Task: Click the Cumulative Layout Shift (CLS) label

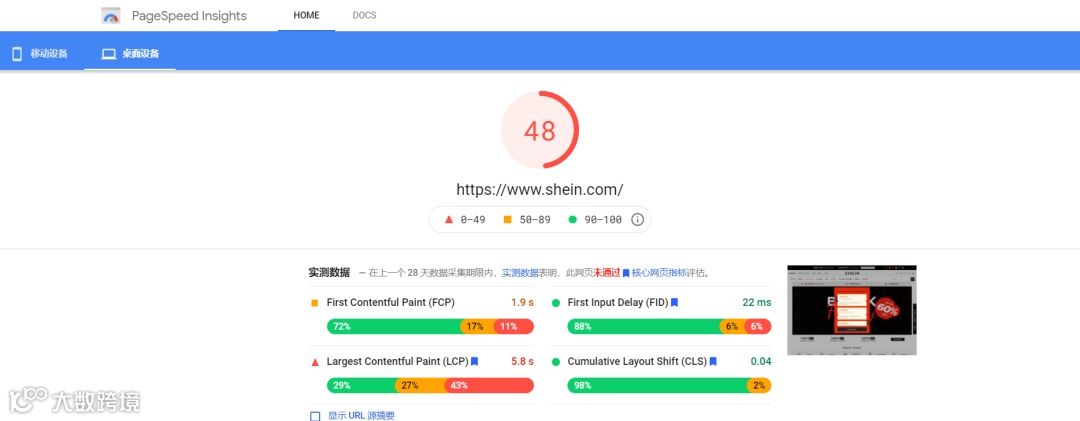Action: [x=637, y=361]
